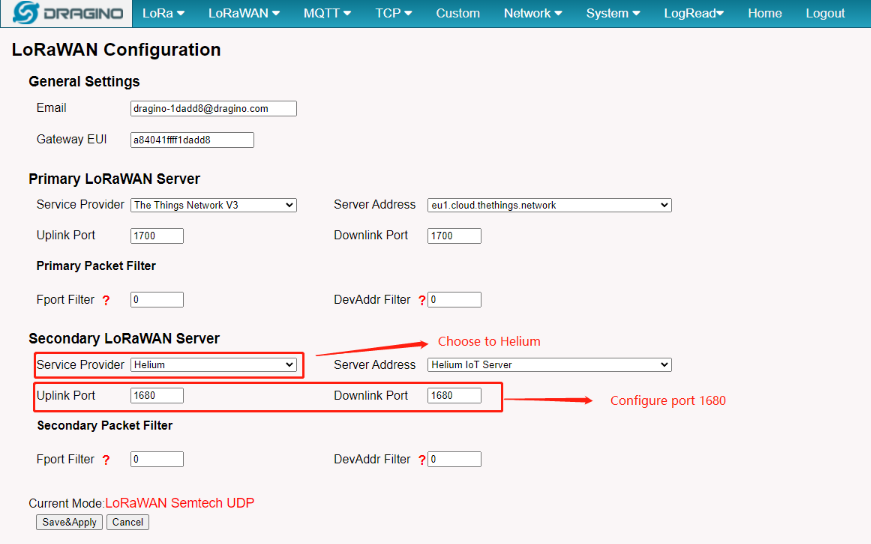
Task: Click Primary Fport Filter help icon
Action: pyautogui.click(x=106, y=301)
